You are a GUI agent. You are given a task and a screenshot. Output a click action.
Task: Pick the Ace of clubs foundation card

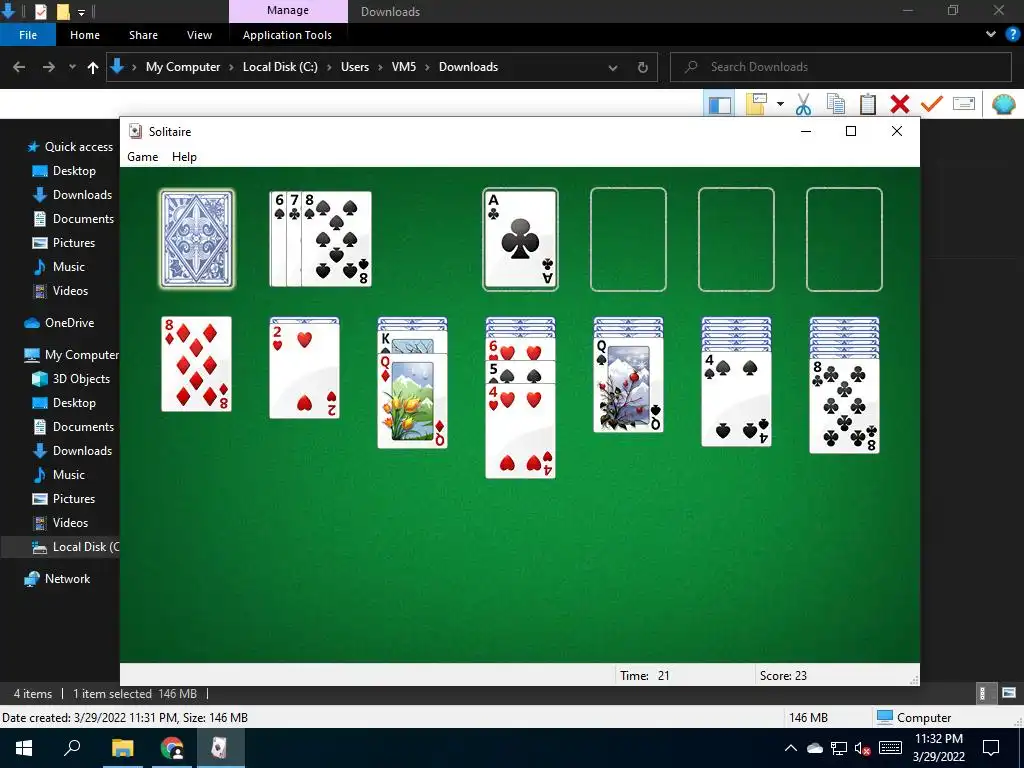[520, 239]
